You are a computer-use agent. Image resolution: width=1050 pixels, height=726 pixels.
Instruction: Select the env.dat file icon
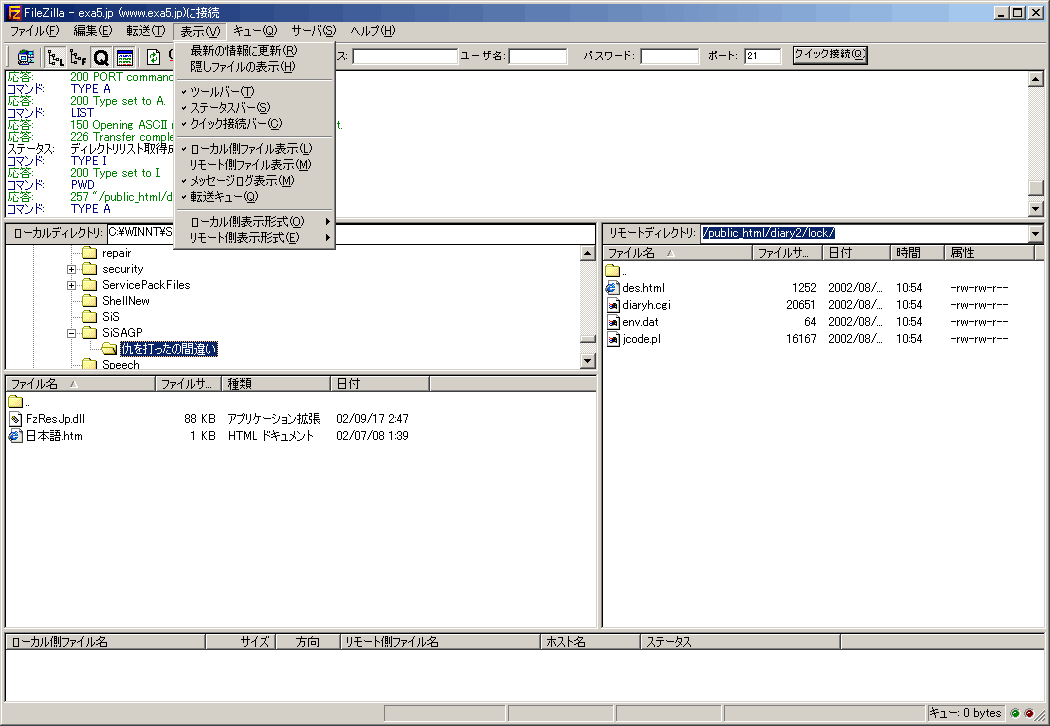[x=612, y=322]
